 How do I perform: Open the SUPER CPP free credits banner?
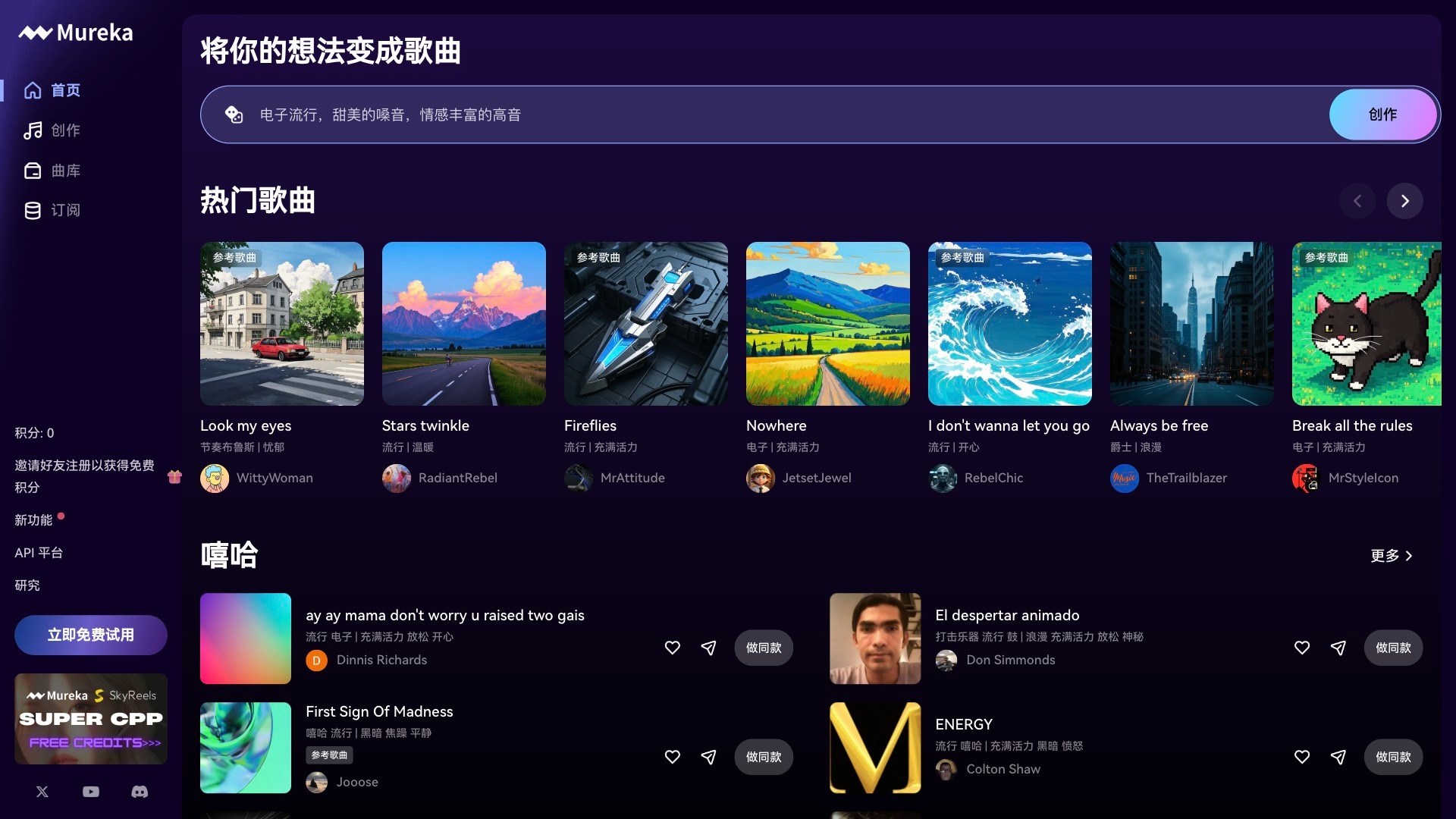coord(90,719)
